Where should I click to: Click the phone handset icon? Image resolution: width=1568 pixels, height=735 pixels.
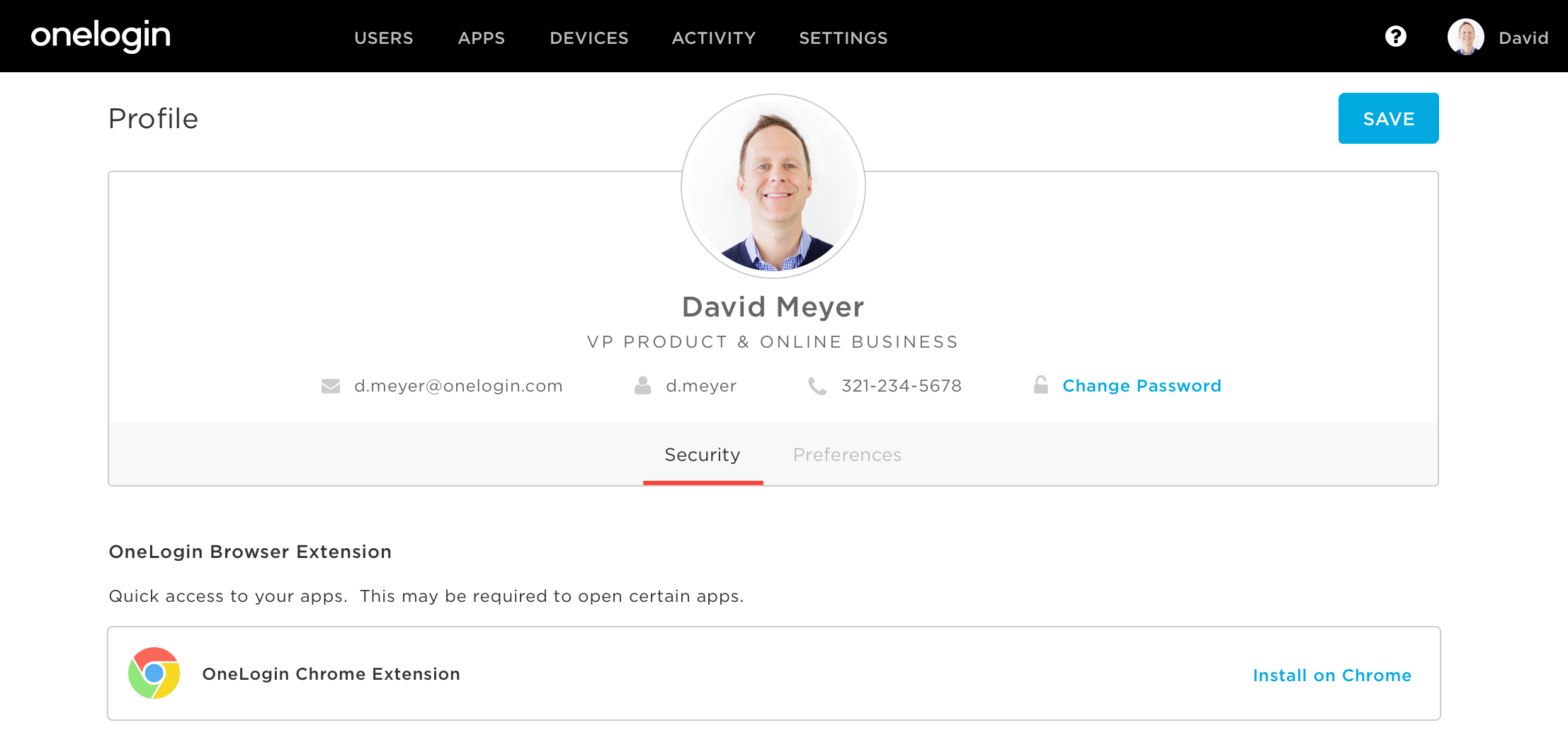pyautogui.click(x=817, y=386)
